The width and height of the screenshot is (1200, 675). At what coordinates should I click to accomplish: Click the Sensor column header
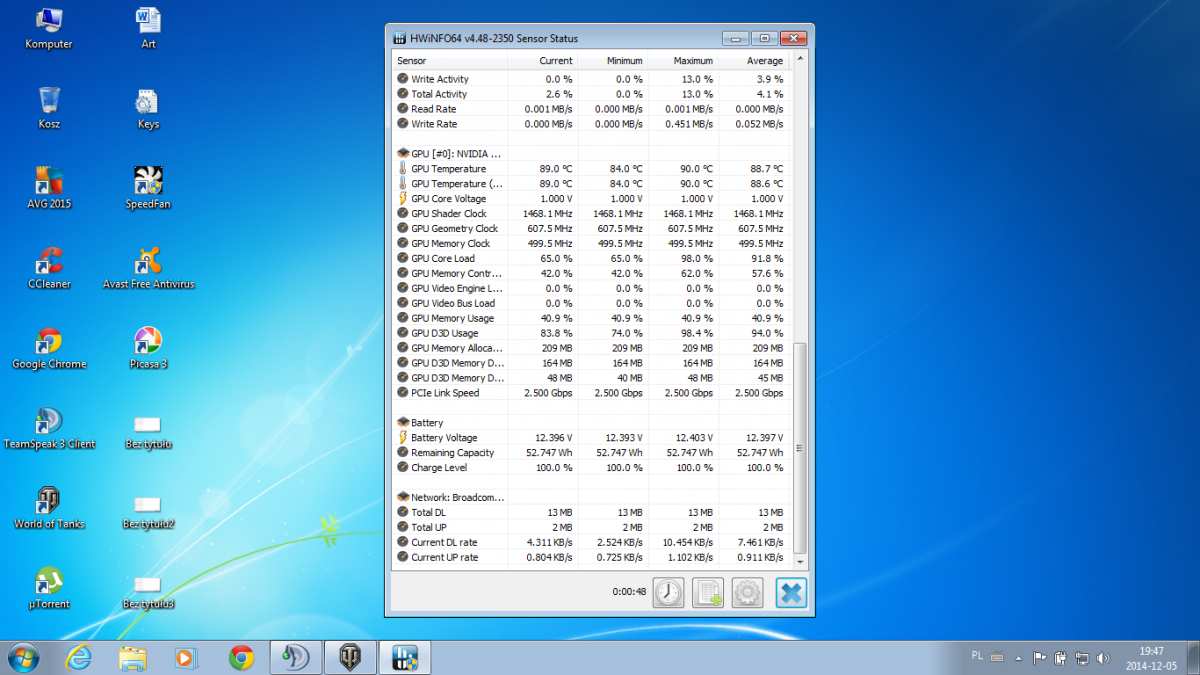pyautogui.click(x=448, y=61)
